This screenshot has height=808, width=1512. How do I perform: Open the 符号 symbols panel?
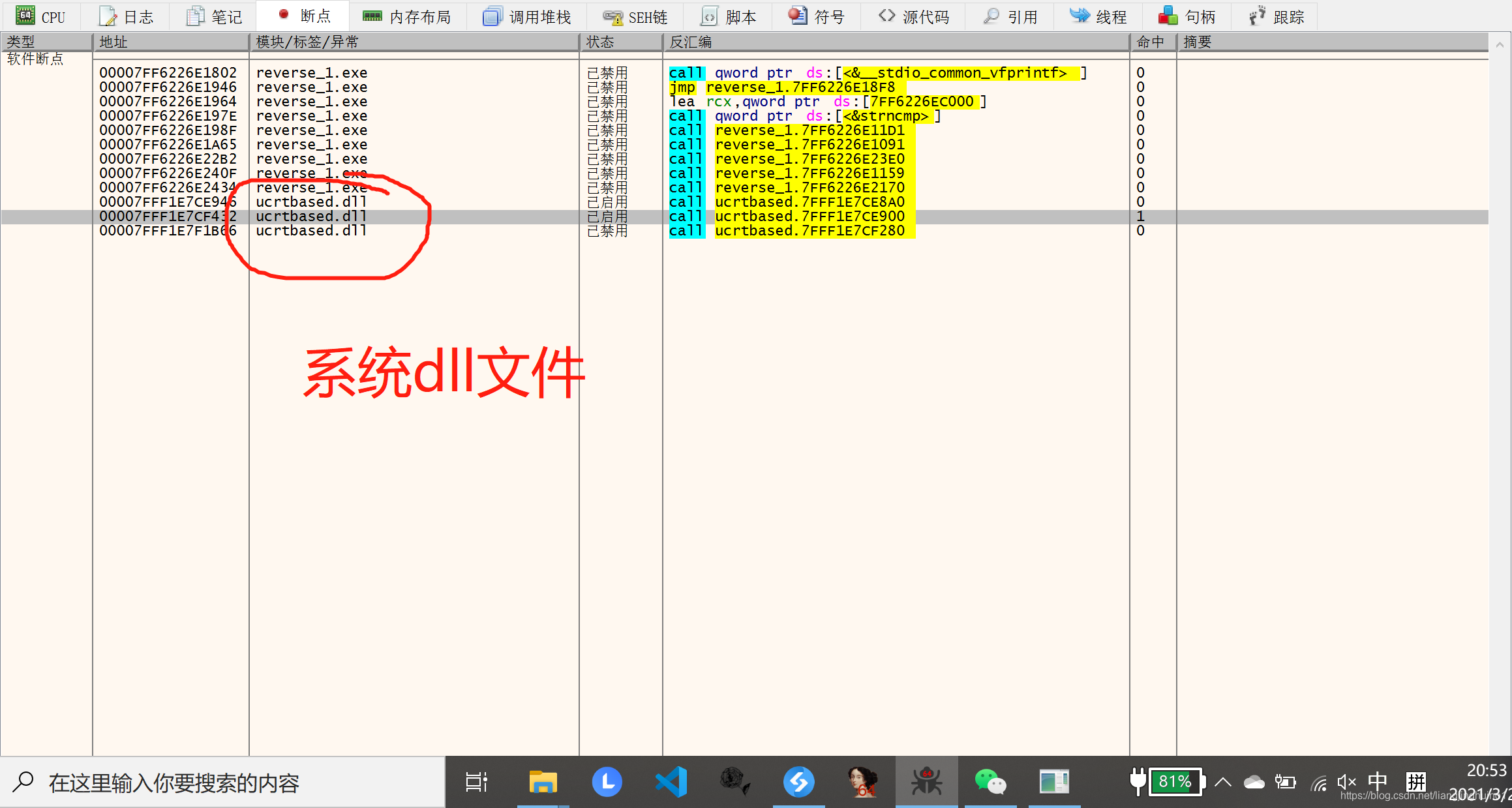(x=817, y=16)
